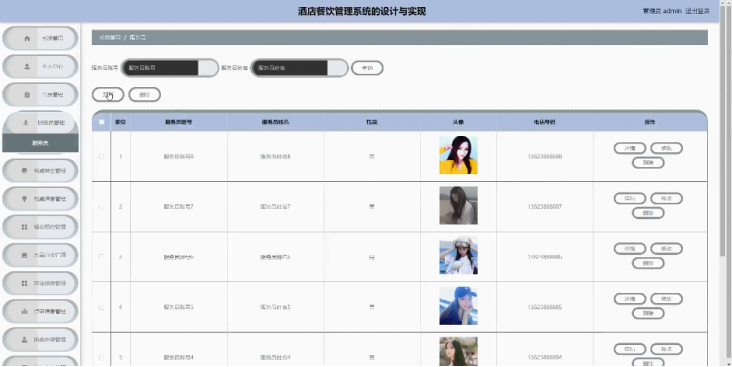This screenshot has width=732, height=367.
Task: Click 删除 in table row 3
Action: click(x=648, y=263)
